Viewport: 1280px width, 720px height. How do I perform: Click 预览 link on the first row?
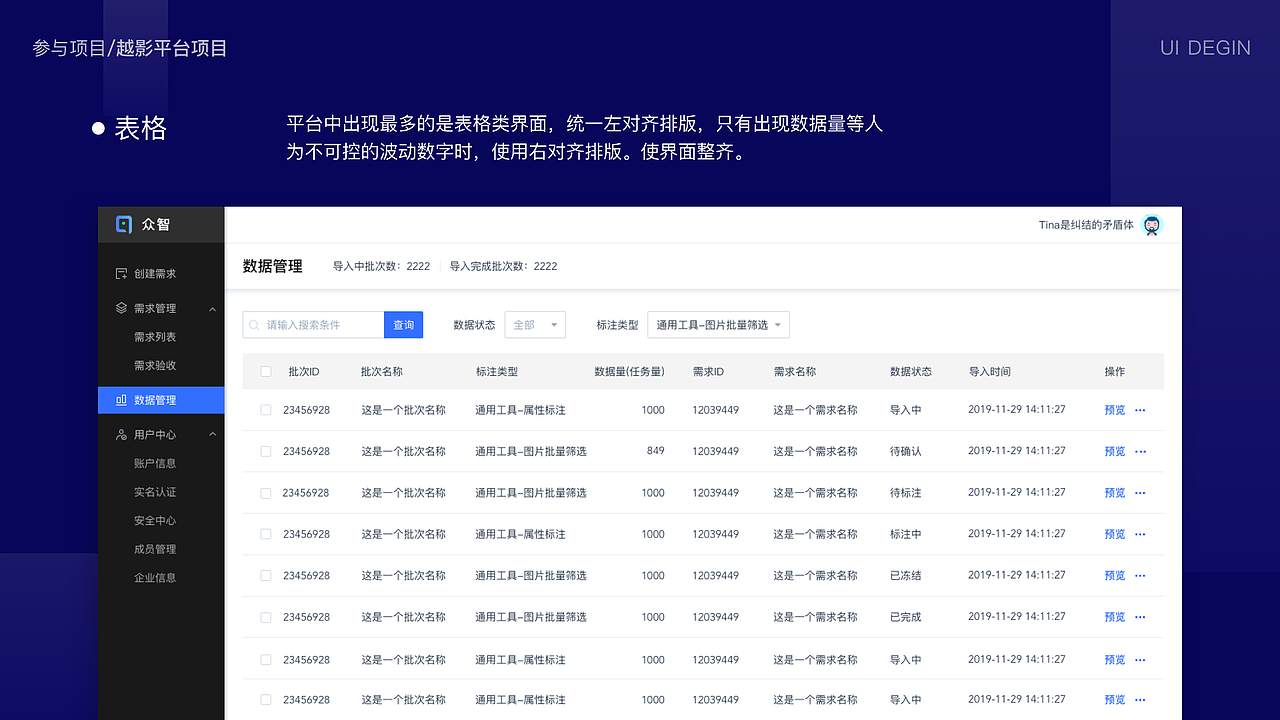tap(1114, 410)
